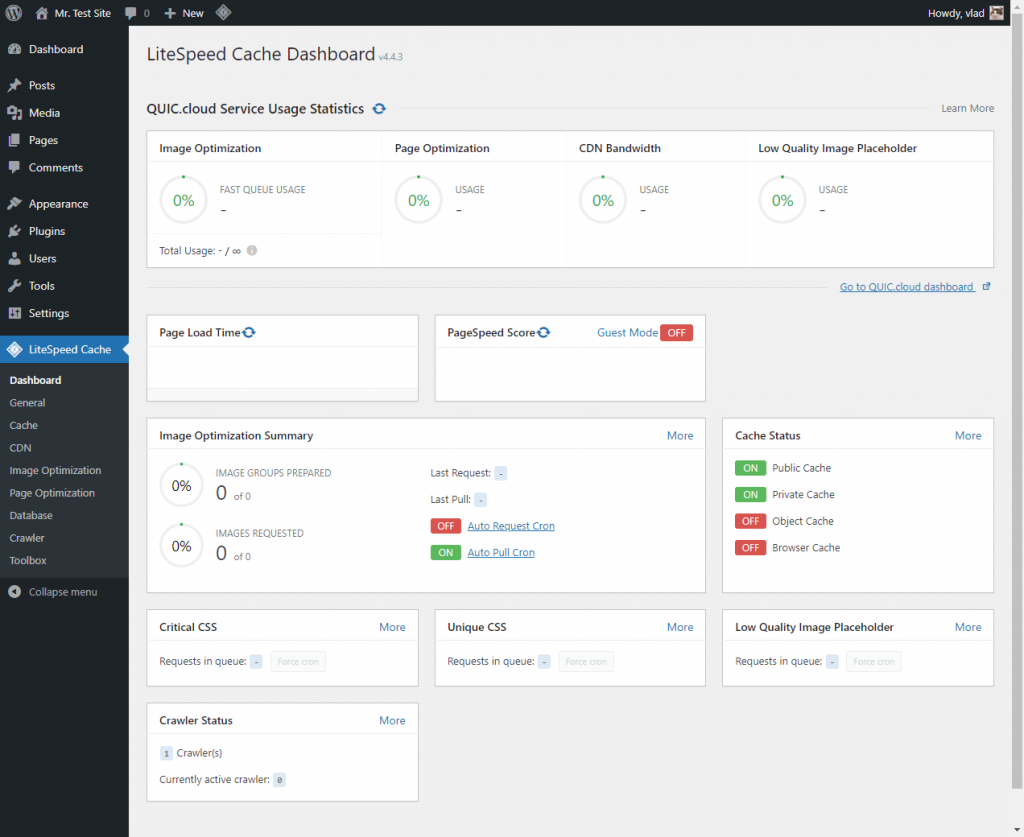Refresh the QUIC.cloud Service Usage Statistics
This screenshot has height=837, width=1024.
tap(378, 108)
